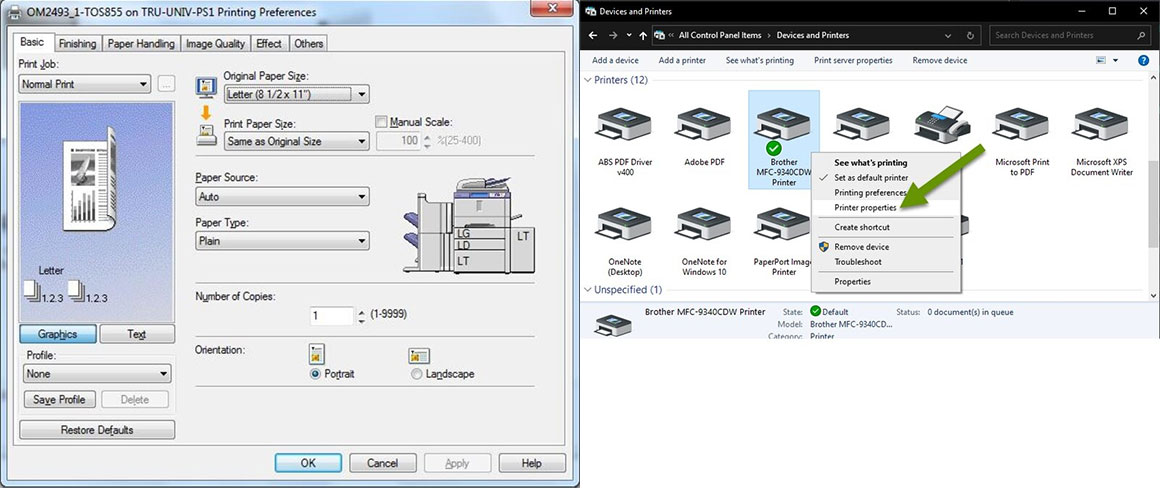
Task: Open the view options dropdown arrow
Action: pyautogui.click(x=1116, y=61)
